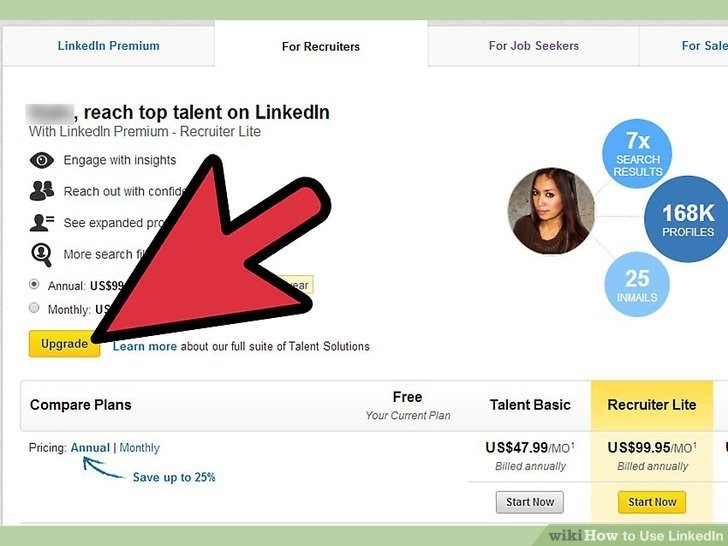
Task: Click the eye icon beside Engage with insights
Action: (42, 160)
